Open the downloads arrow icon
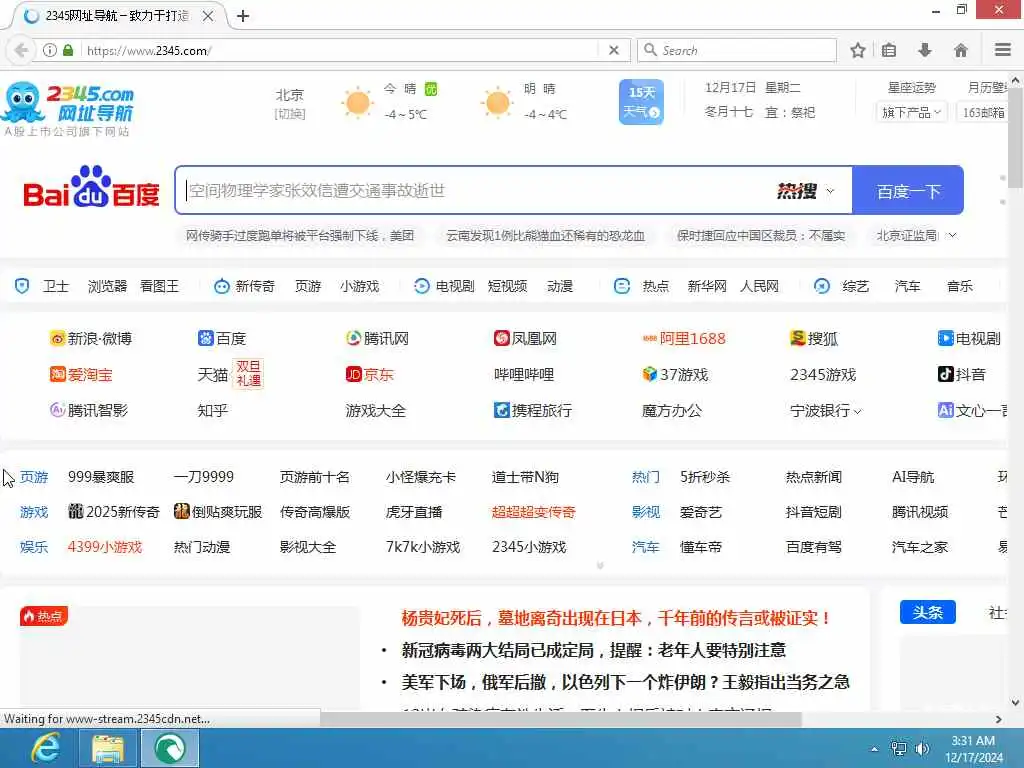This screenshot has height=768, width=1024. coord(925,50)
